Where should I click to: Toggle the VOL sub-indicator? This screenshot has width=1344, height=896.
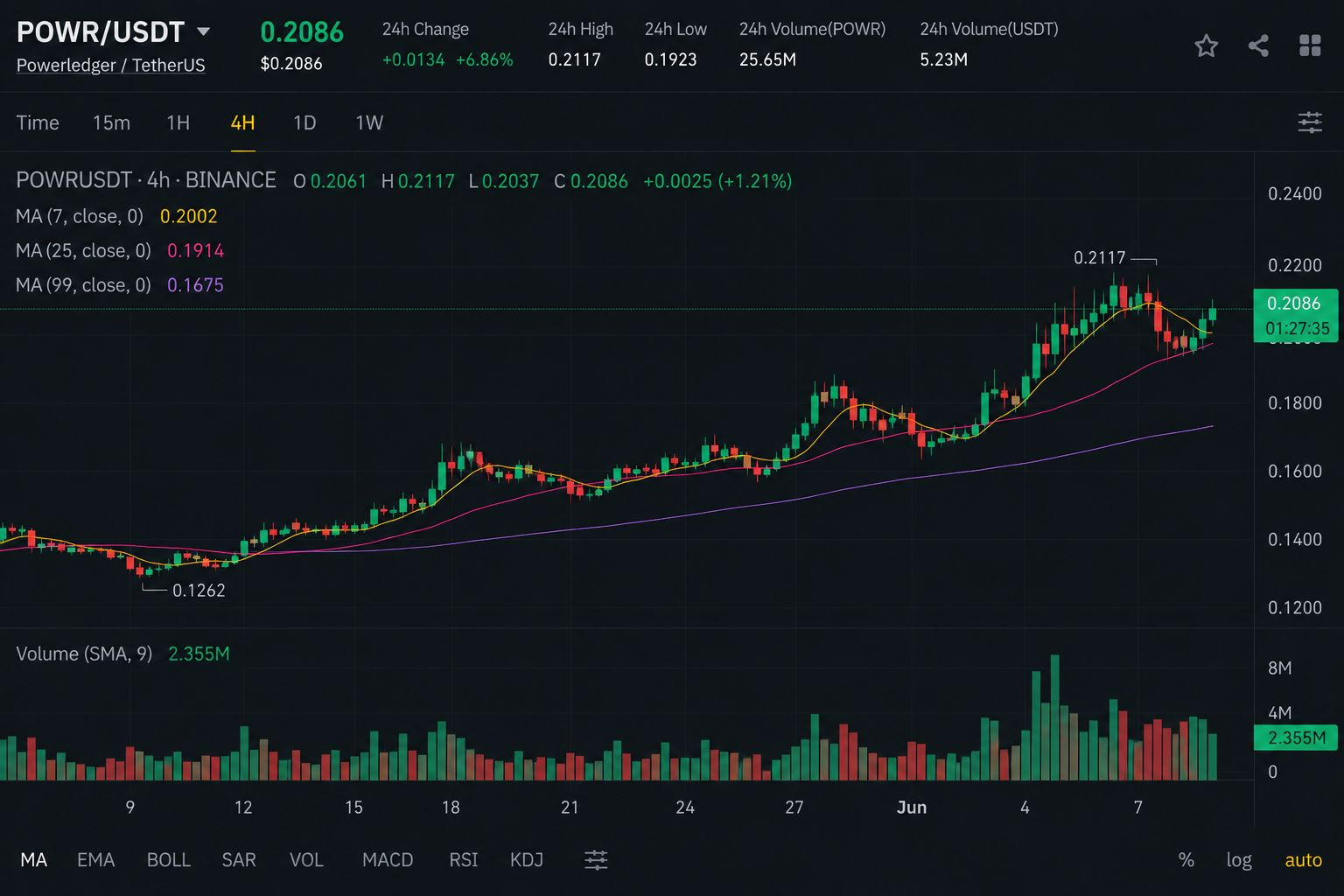[306, 859]
